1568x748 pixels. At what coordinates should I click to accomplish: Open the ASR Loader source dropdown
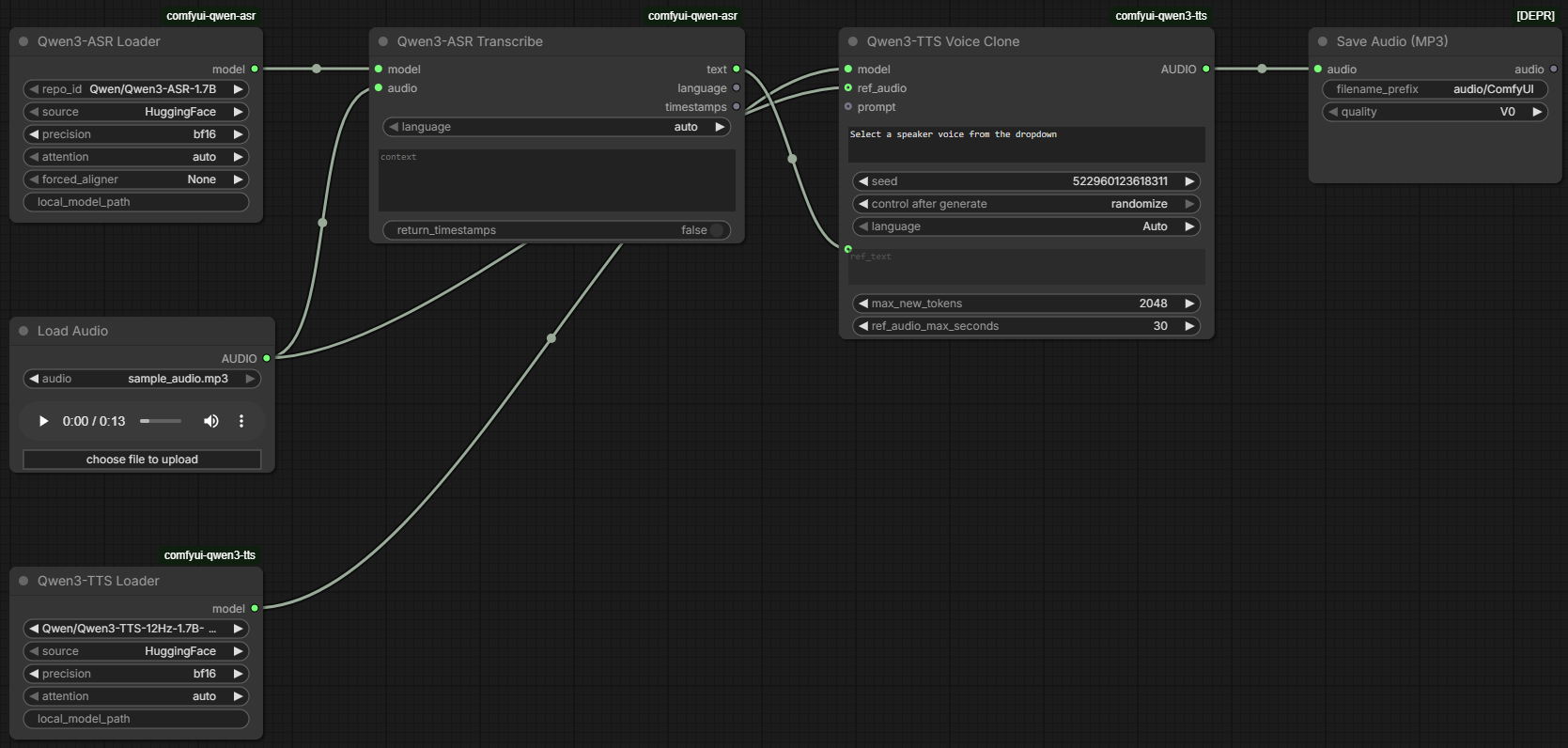tap(136, 112)
